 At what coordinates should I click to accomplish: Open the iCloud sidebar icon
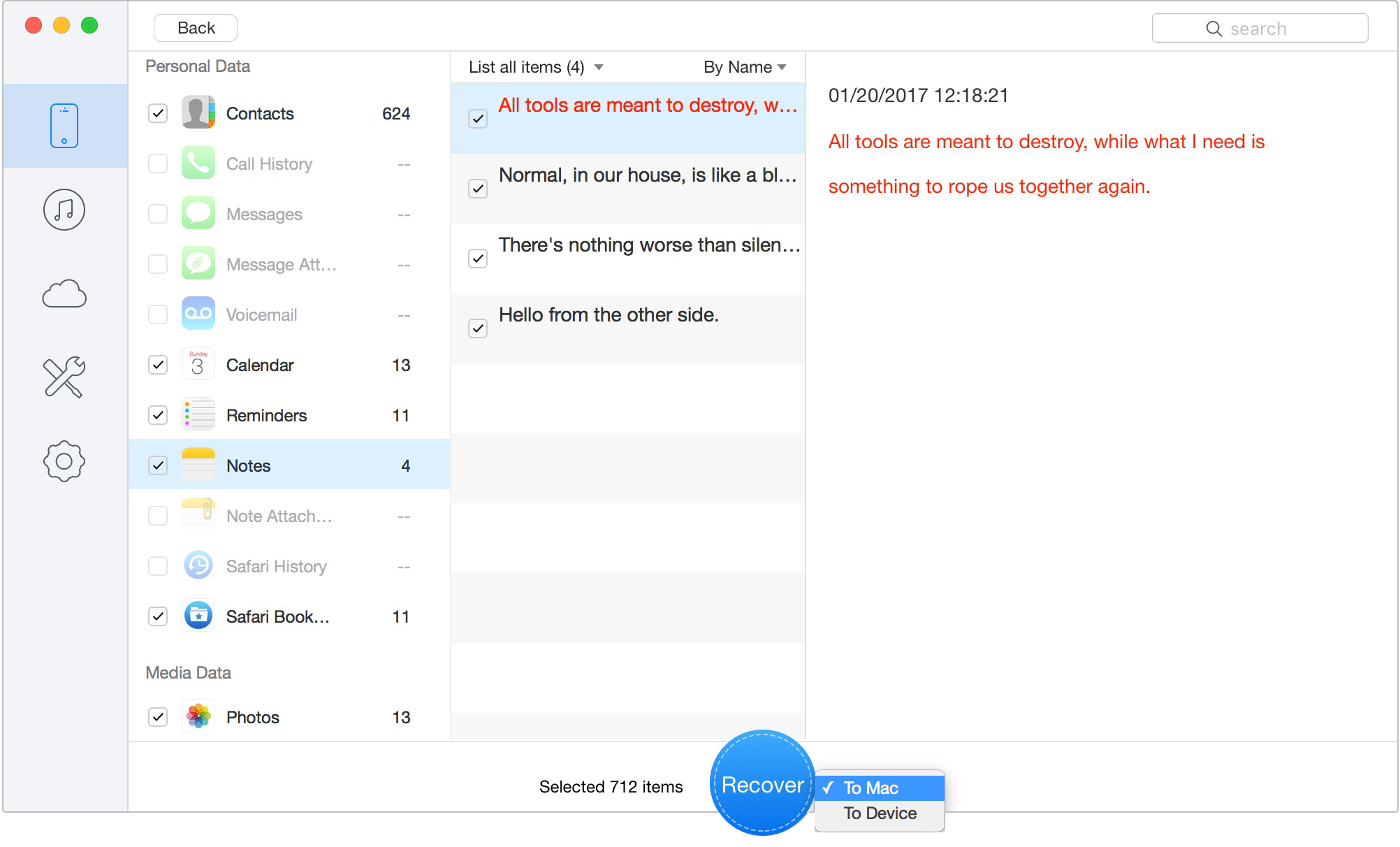pos(64,294)
